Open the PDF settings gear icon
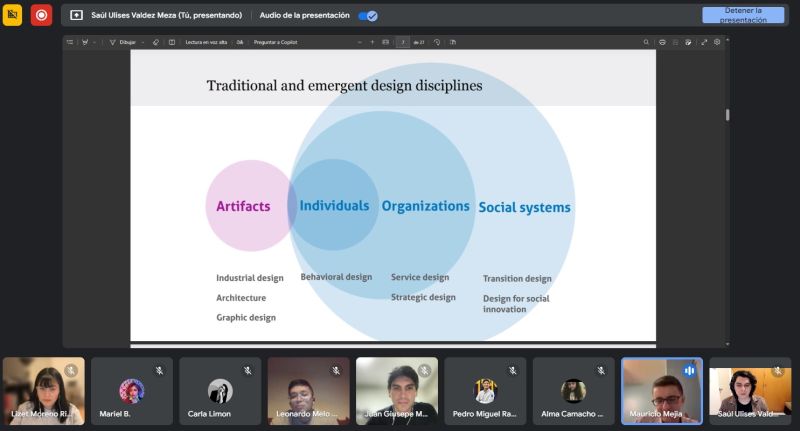The width and height of the screenshot is (800, 431). click(717, 42)
